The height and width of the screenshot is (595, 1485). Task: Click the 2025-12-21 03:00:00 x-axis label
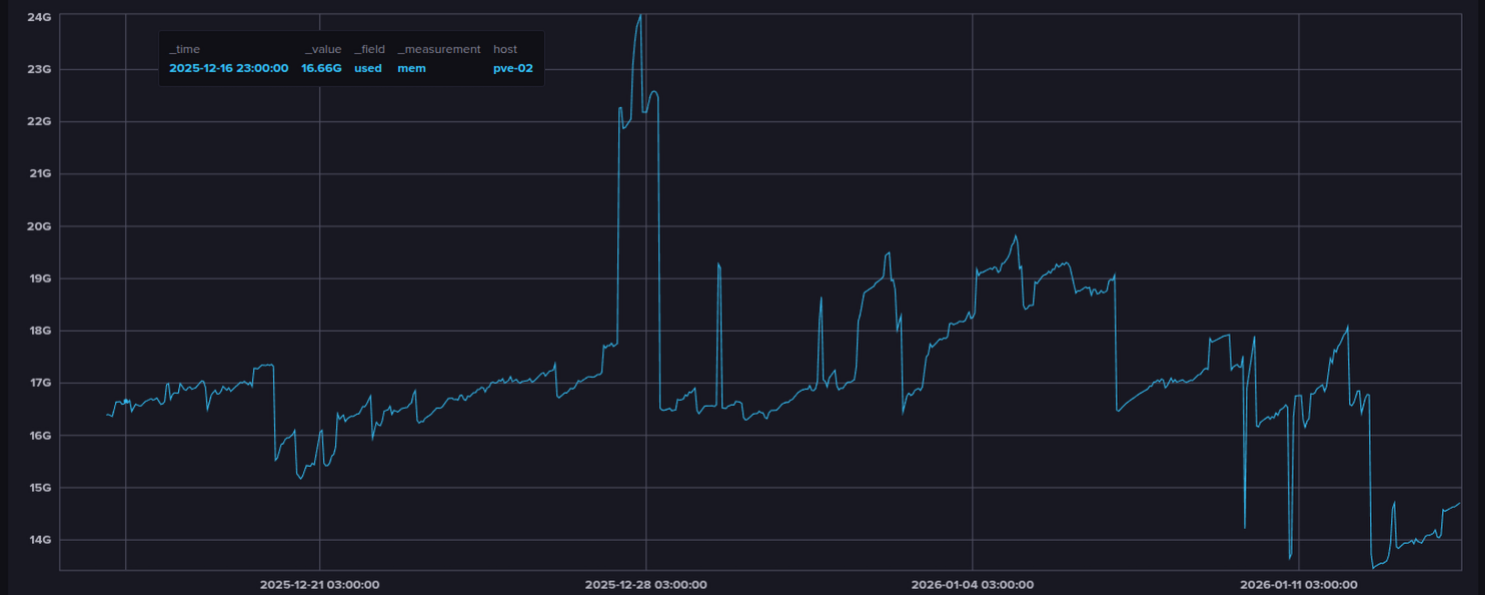point(319,585)
